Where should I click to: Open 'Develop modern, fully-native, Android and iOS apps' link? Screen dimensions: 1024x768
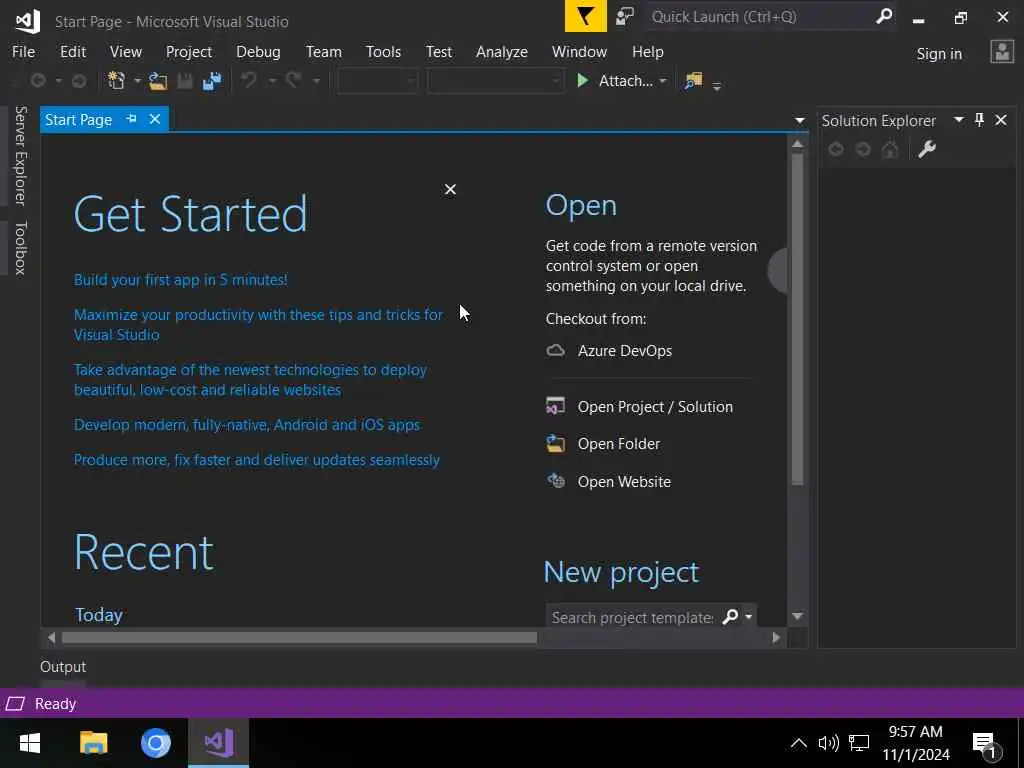(x=247, y=424)
